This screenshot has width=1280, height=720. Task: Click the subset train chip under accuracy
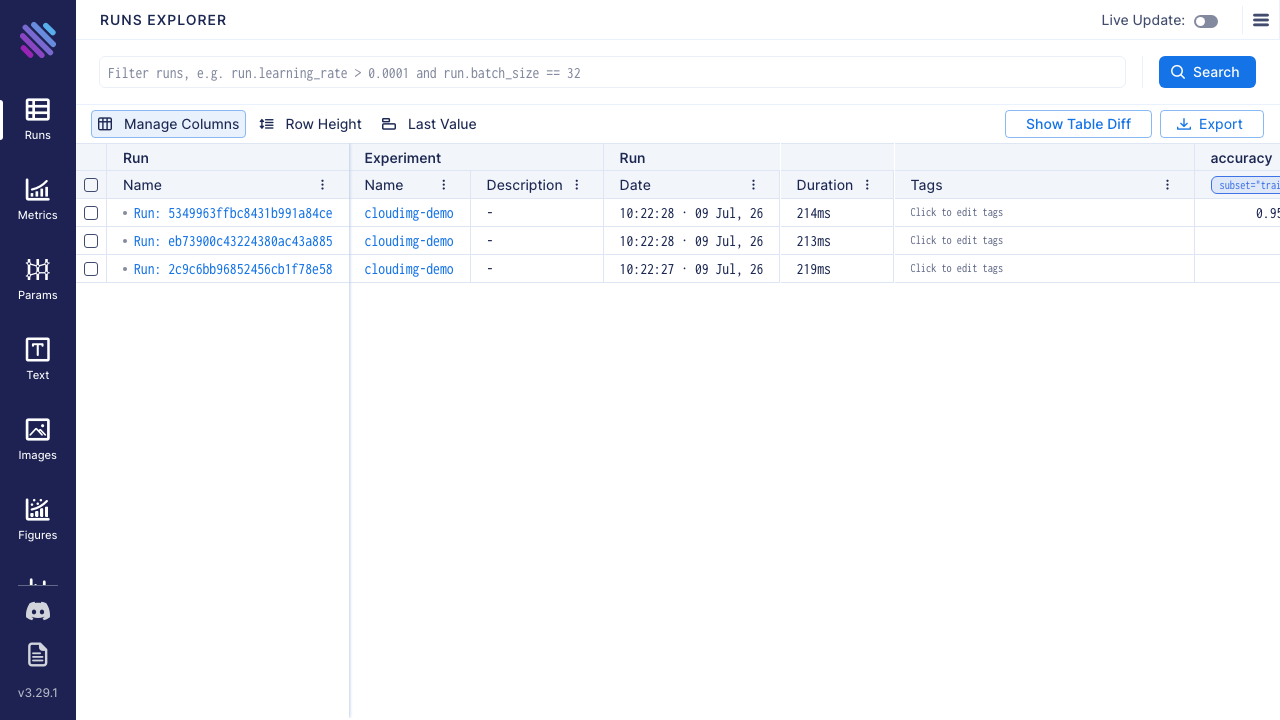[1246, 185]
